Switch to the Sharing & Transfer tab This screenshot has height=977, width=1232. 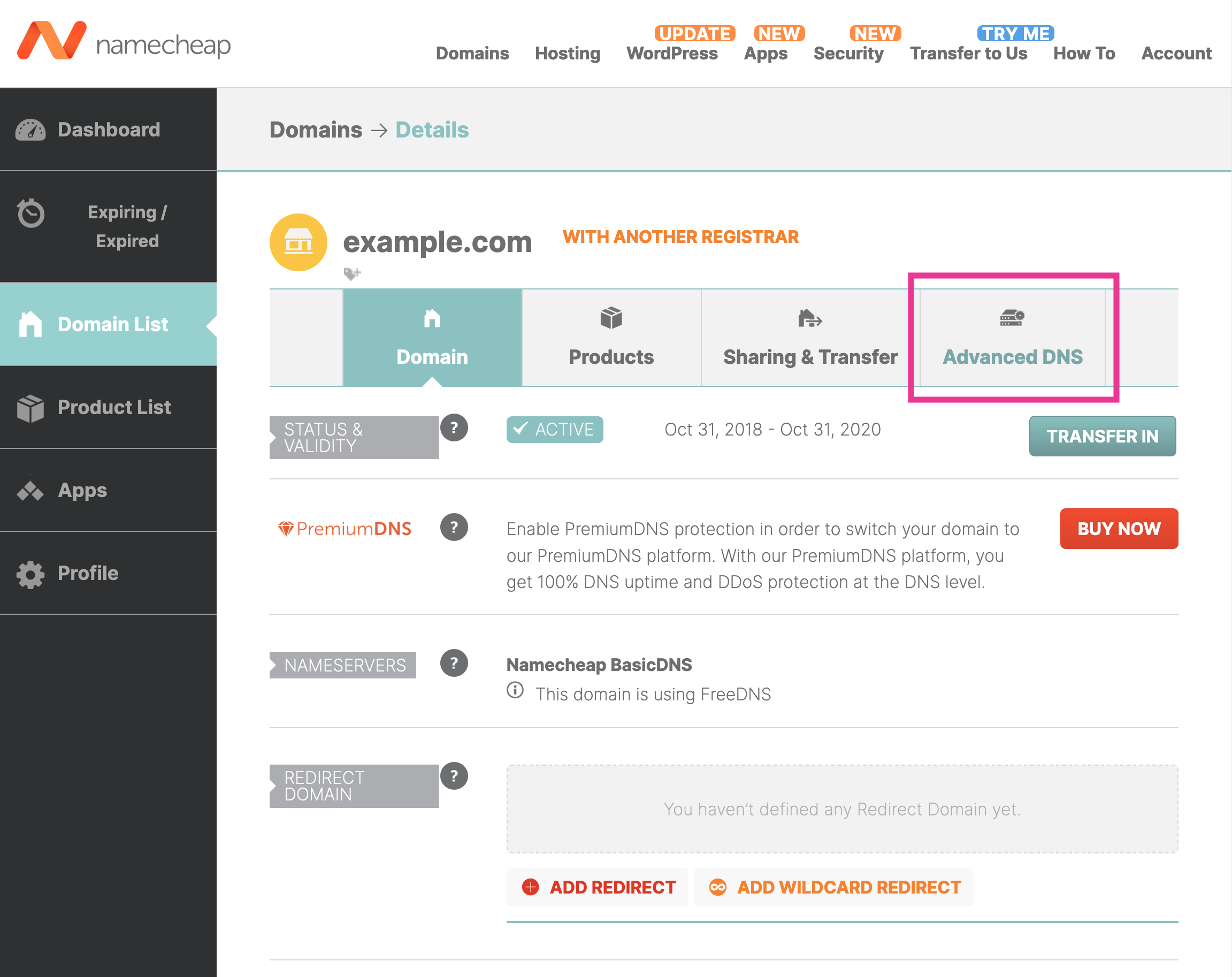pyautogui.click(x=810, y=338)
